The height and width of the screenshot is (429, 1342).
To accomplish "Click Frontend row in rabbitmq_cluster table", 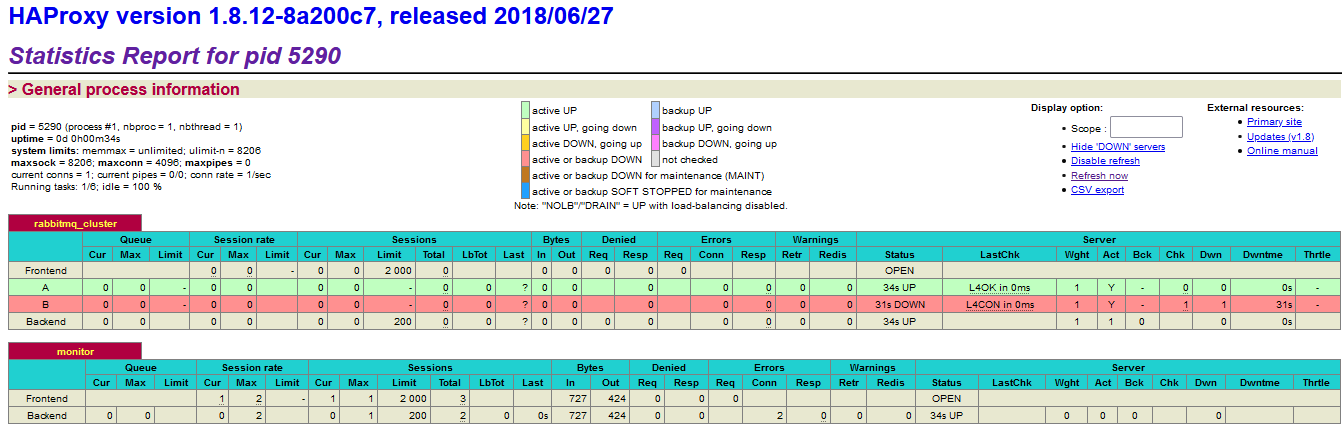I will click(x=674, y=271).
